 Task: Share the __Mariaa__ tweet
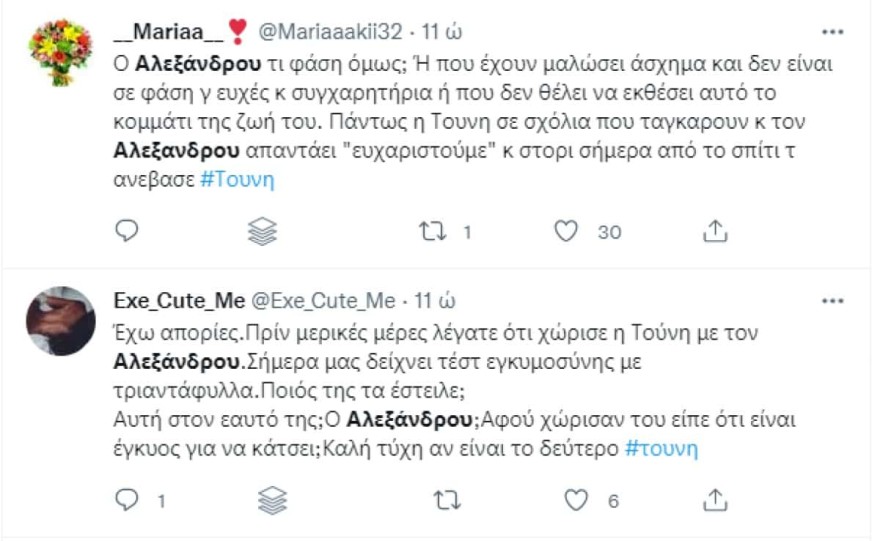tap(714, 232)
